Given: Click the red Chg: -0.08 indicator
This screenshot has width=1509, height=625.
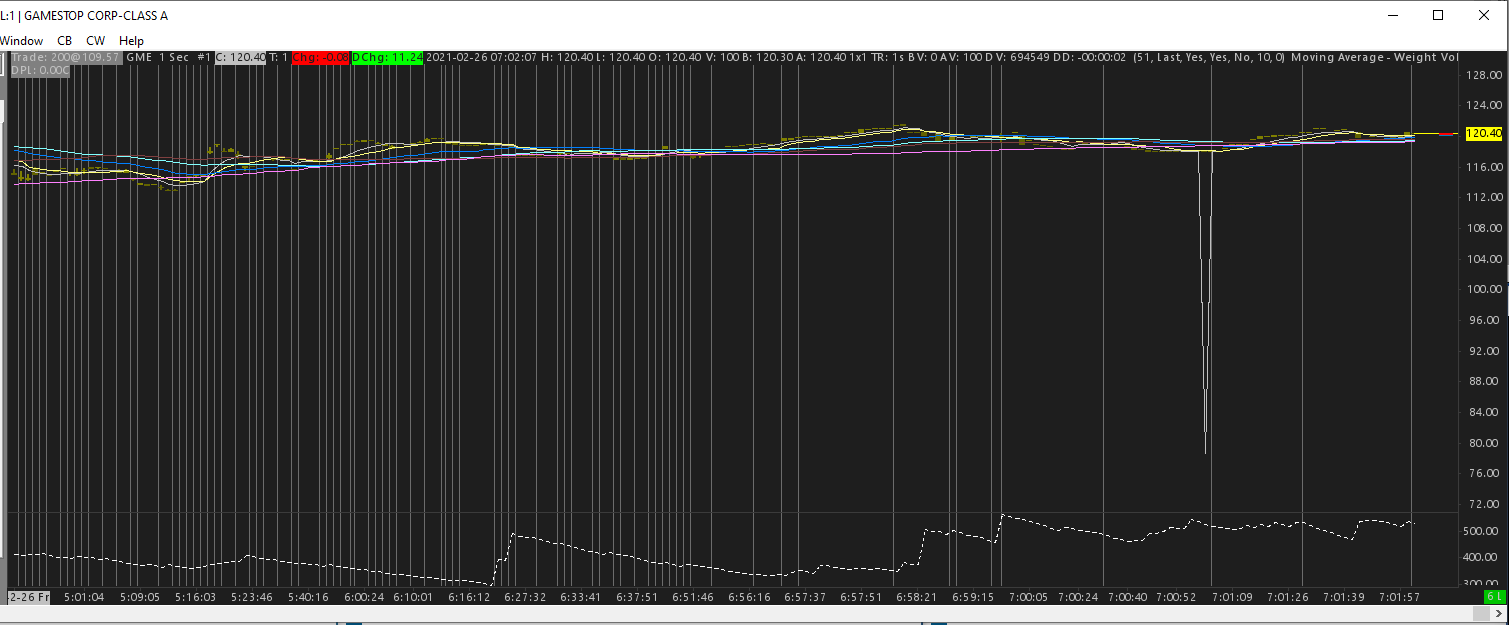Looking at the screenshot, I should coord(320,57).
